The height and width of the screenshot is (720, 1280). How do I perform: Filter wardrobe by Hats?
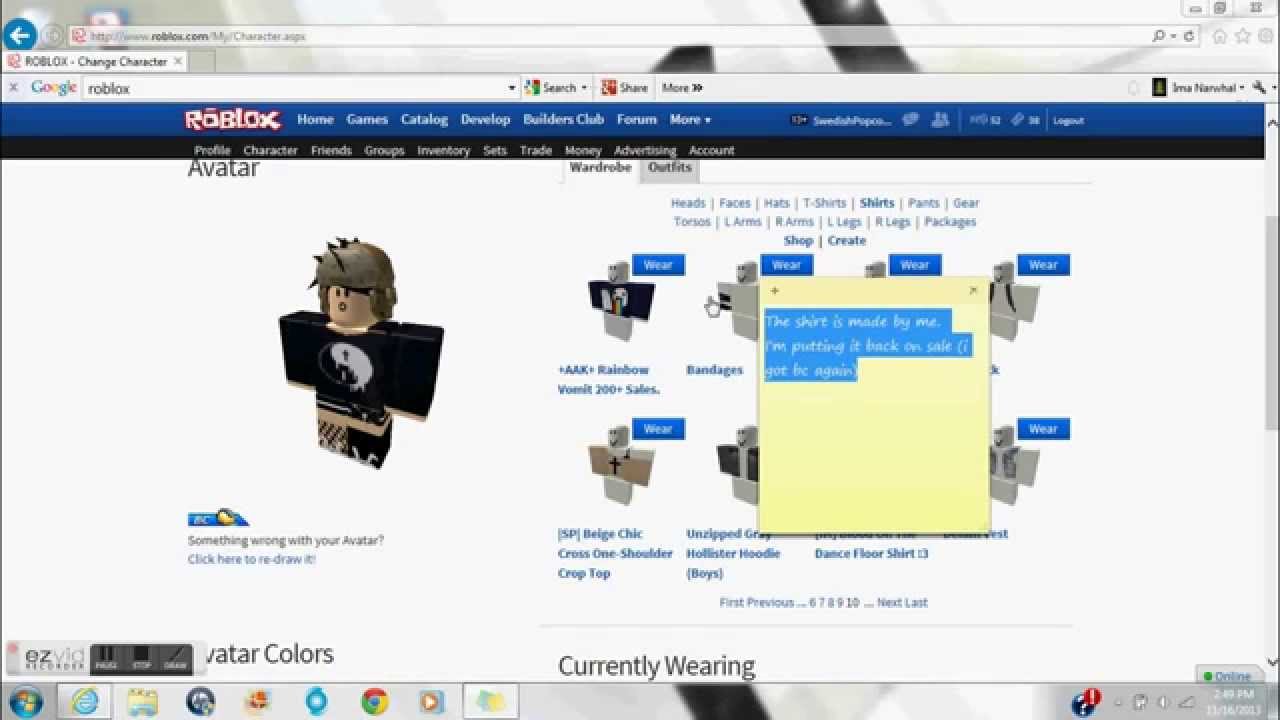pyautogui.click(x=777, y=203)
